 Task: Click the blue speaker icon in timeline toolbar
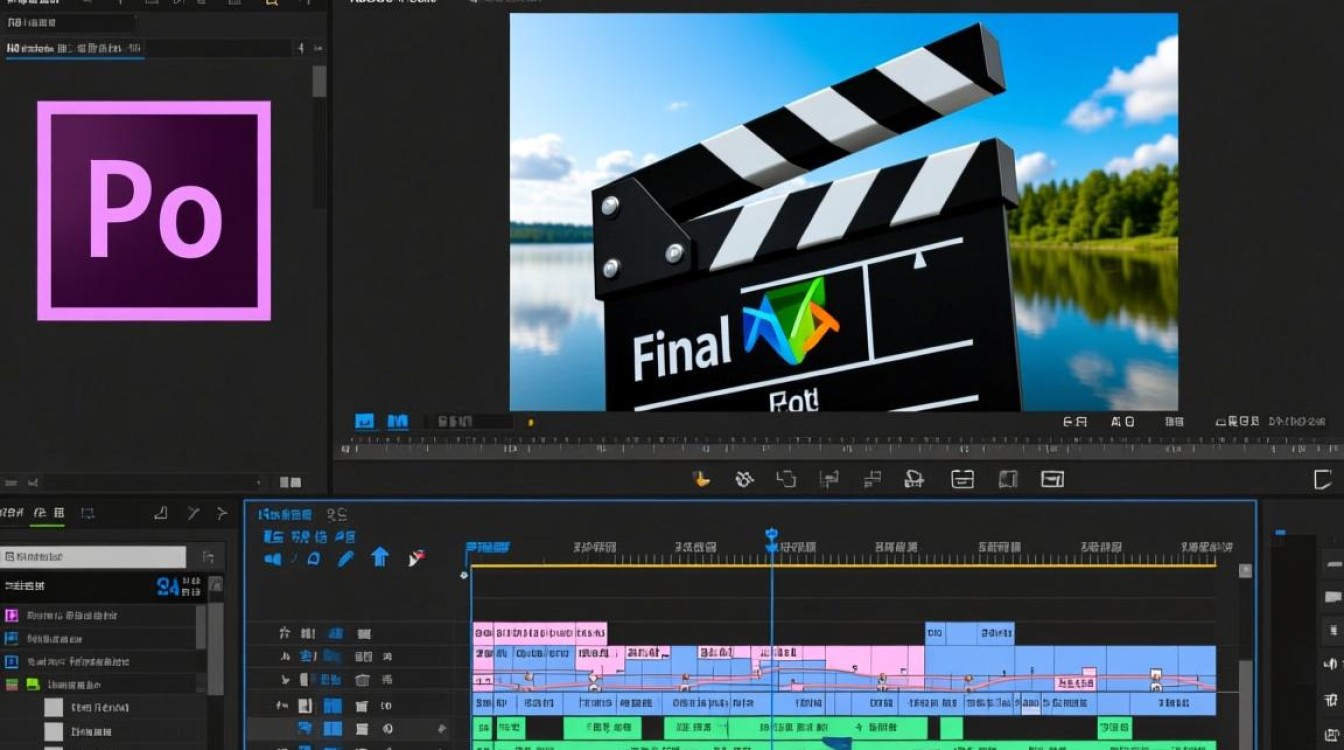[272, 558]
